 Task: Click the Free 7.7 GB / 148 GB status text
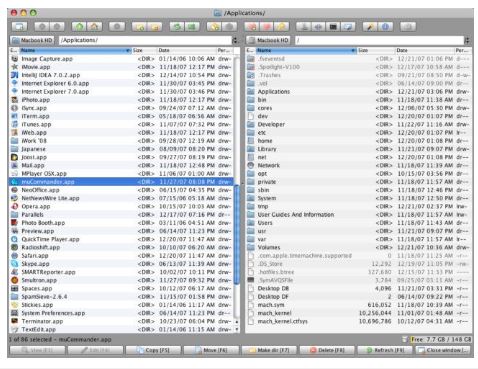point(441,339)
